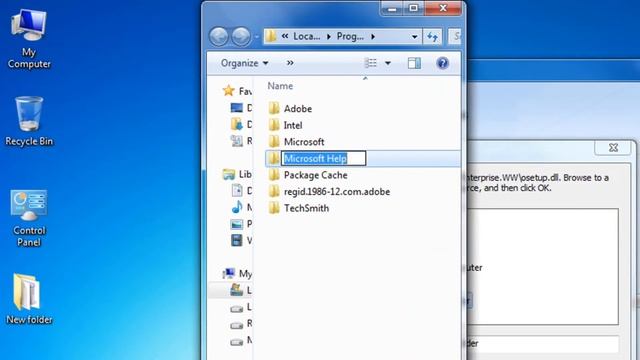Toggle the preview pane icon

[x=414, y=63]
